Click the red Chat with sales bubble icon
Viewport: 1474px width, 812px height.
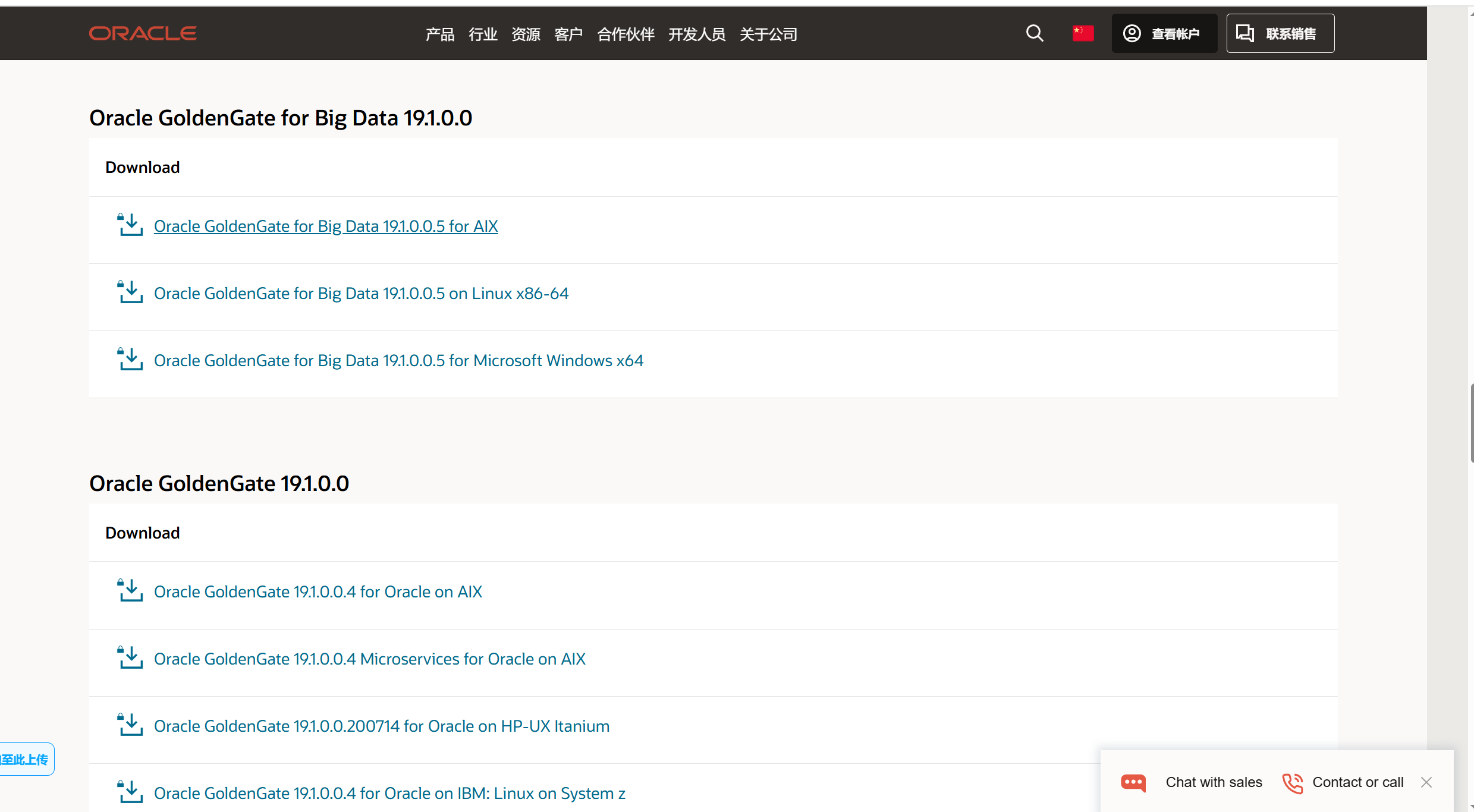pyautogui.click(x=1133, y=782)
